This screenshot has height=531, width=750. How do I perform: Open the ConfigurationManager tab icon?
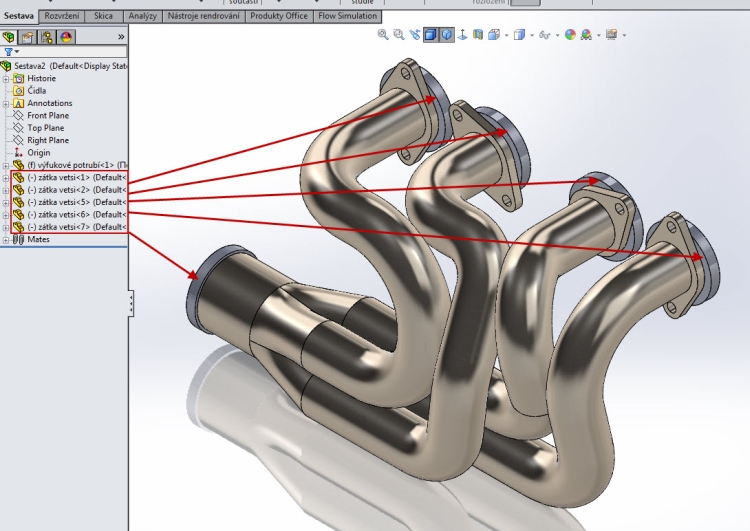click(x=47, y=37)
